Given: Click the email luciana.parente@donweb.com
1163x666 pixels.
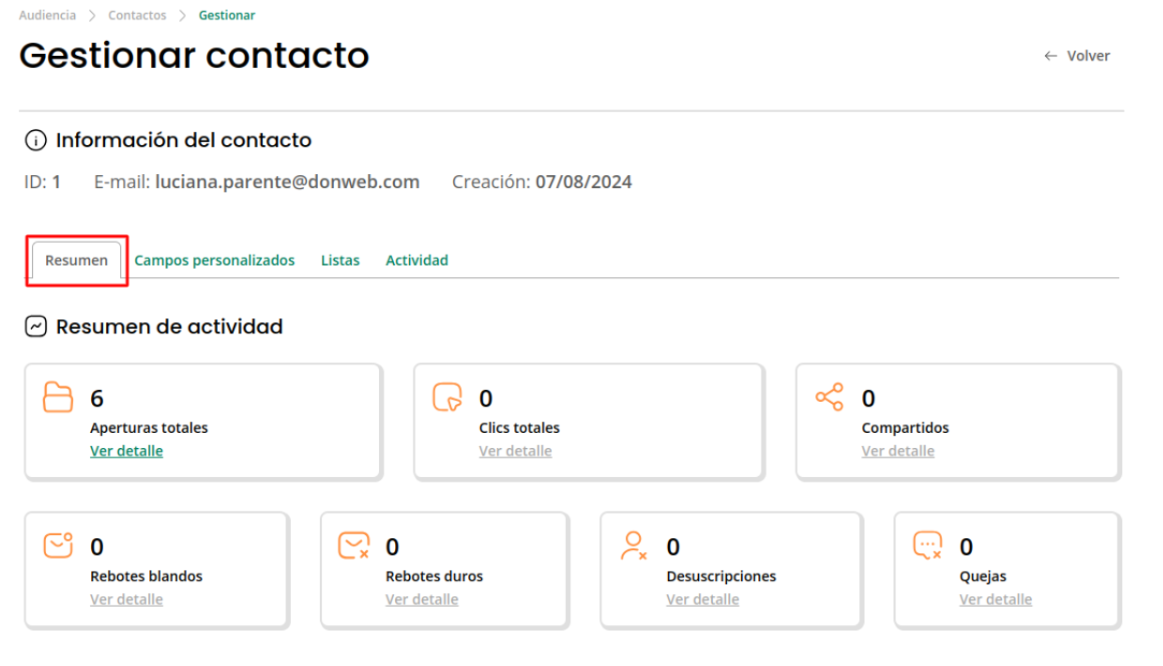Looking at the screenshot, I should pyautogui.click(x=287, y=182).
